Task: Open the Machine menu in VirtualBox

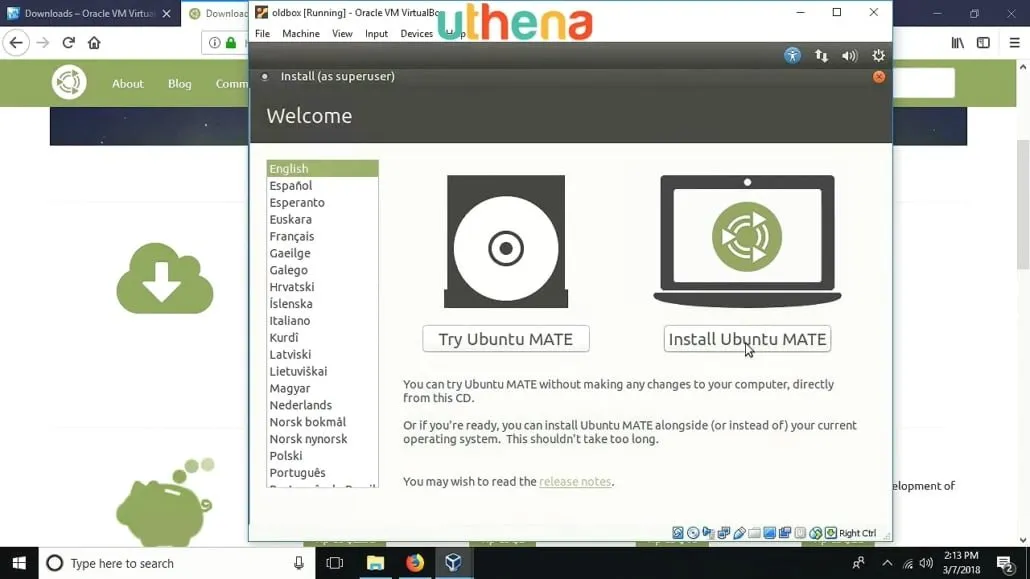Action: [x=301, y=34]
